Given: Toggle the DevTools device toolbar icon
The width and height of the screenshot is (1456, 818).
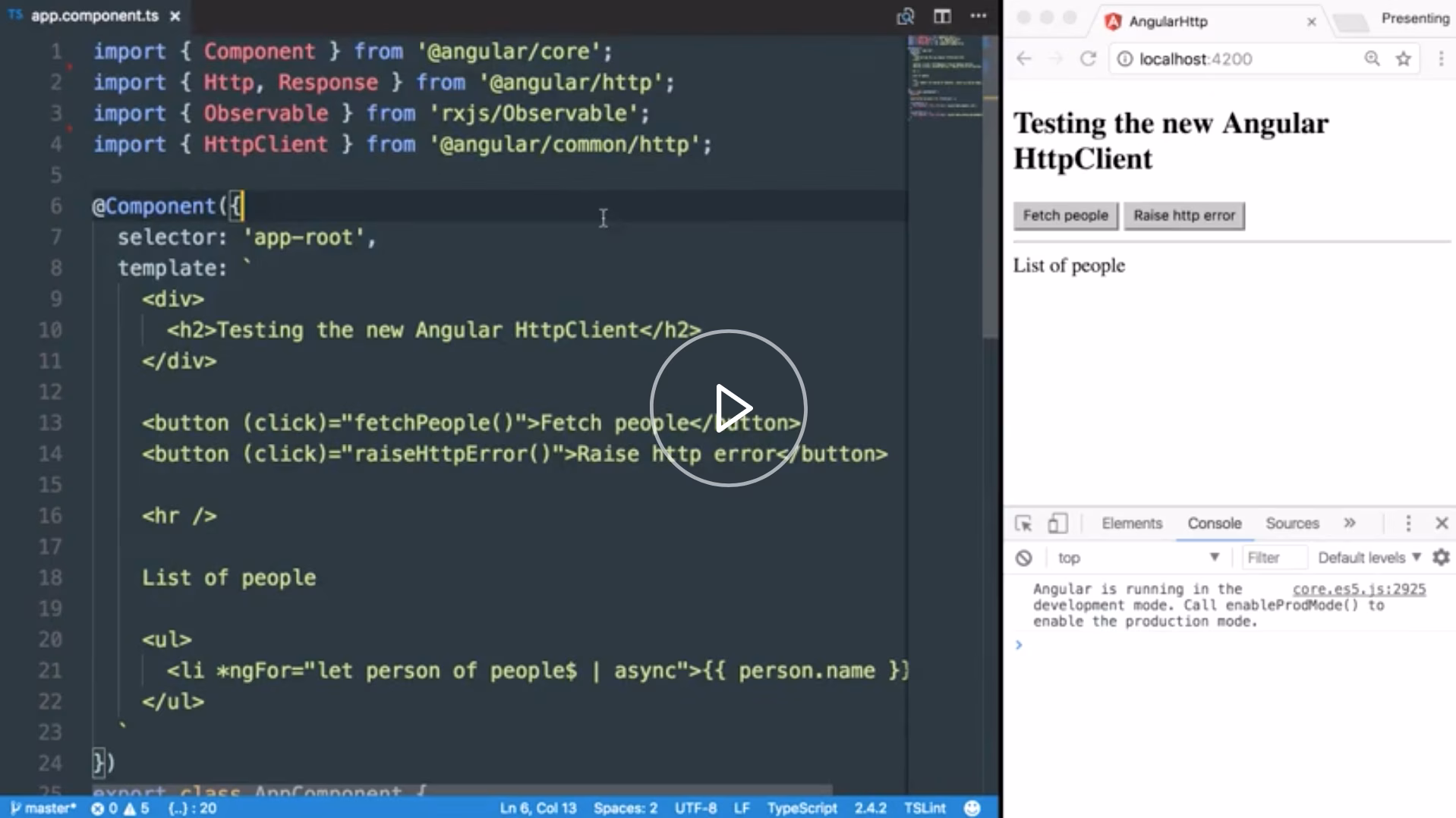Looking at the screenshot, I should (1057, 524).
